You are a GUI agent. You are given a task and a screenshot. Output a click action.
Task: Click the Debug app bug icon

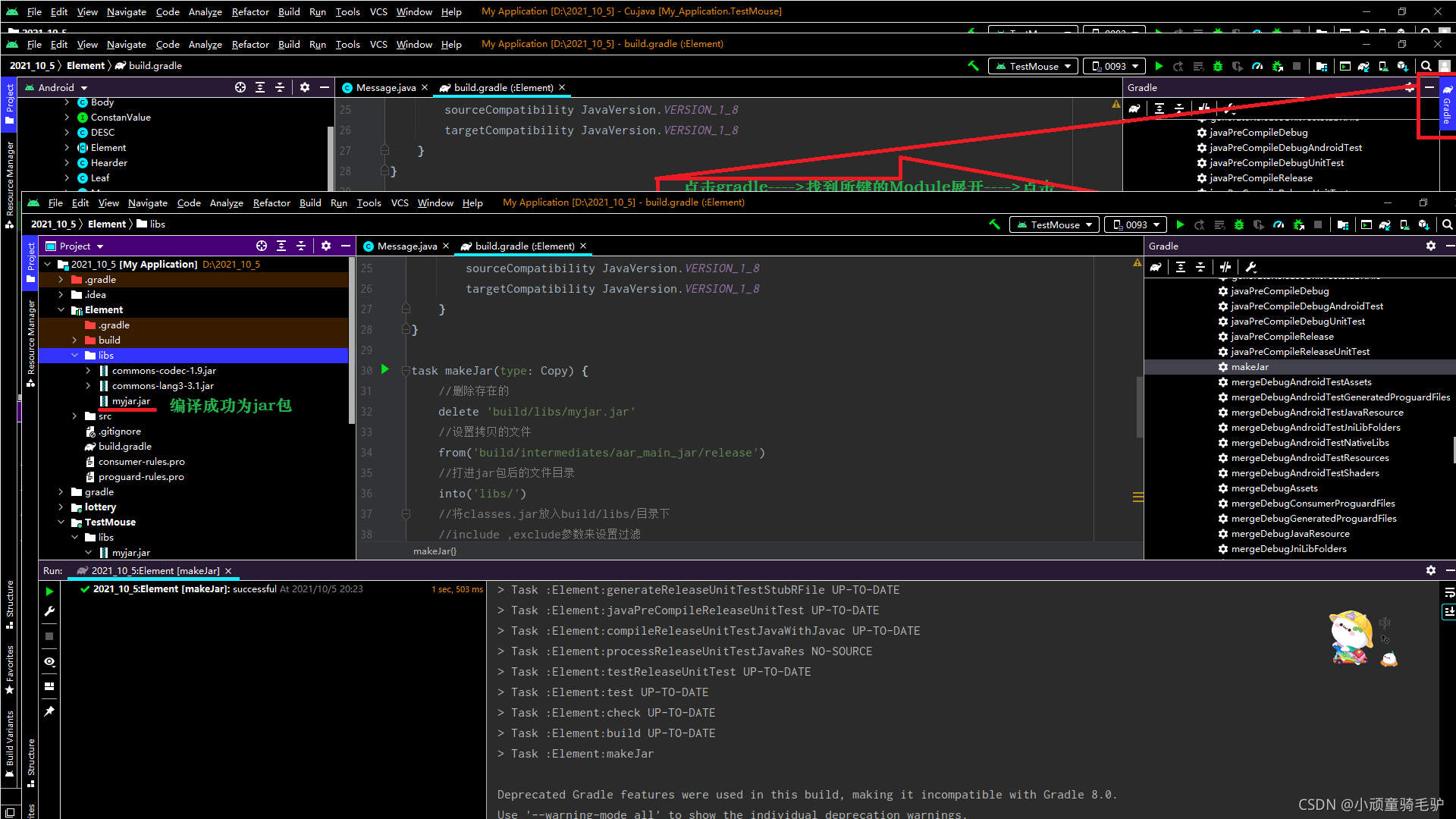point(1239,224)
